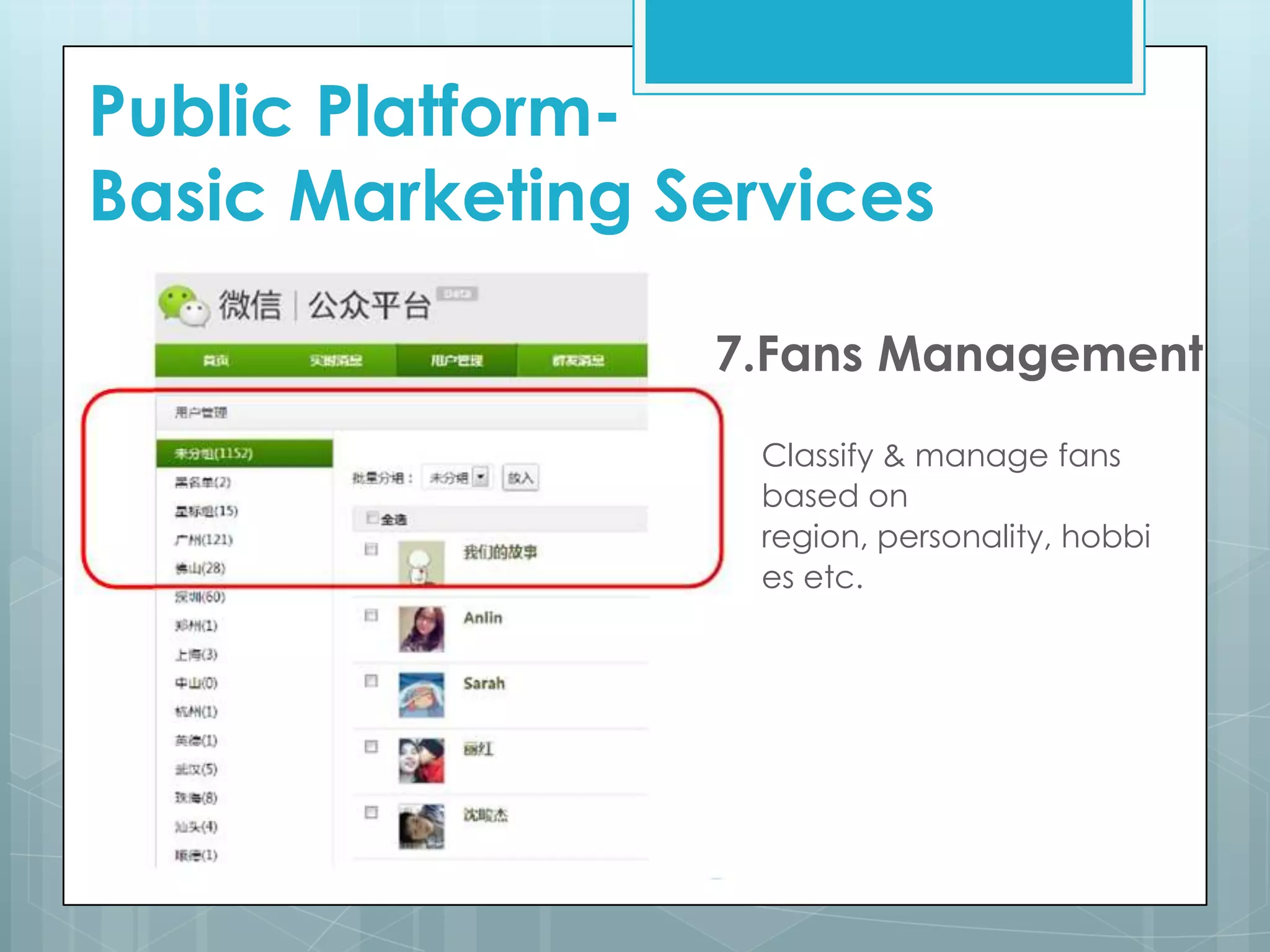Click the 公众平台 title text

pos(370,305)
